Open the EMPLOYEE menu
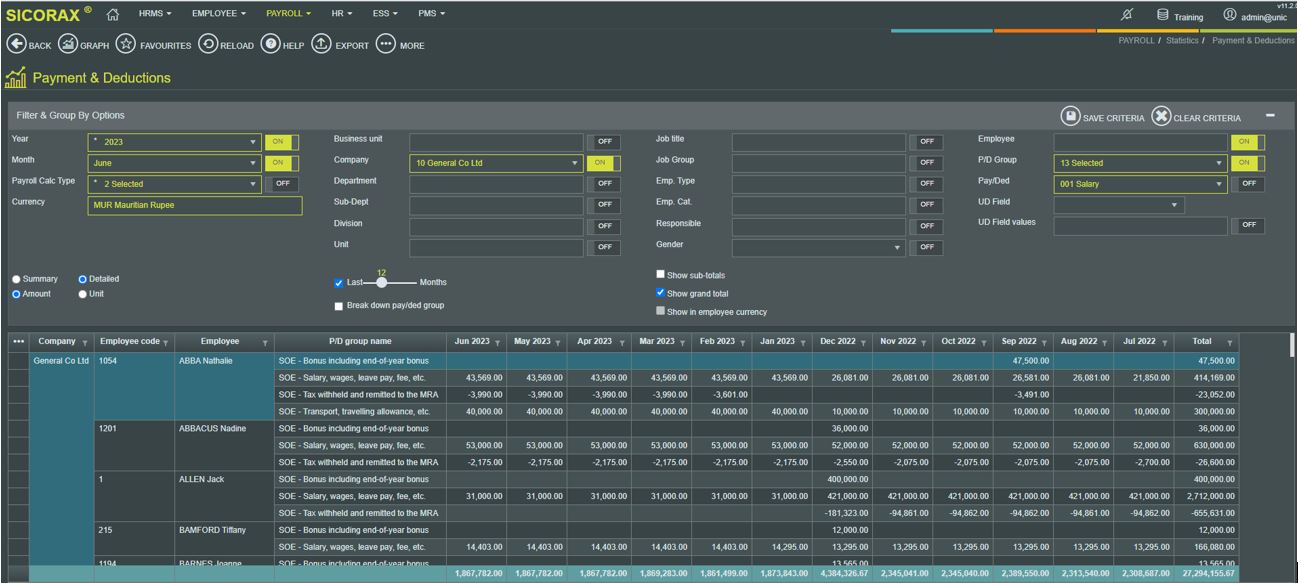The image size is (1301, 585). [219, 14]
